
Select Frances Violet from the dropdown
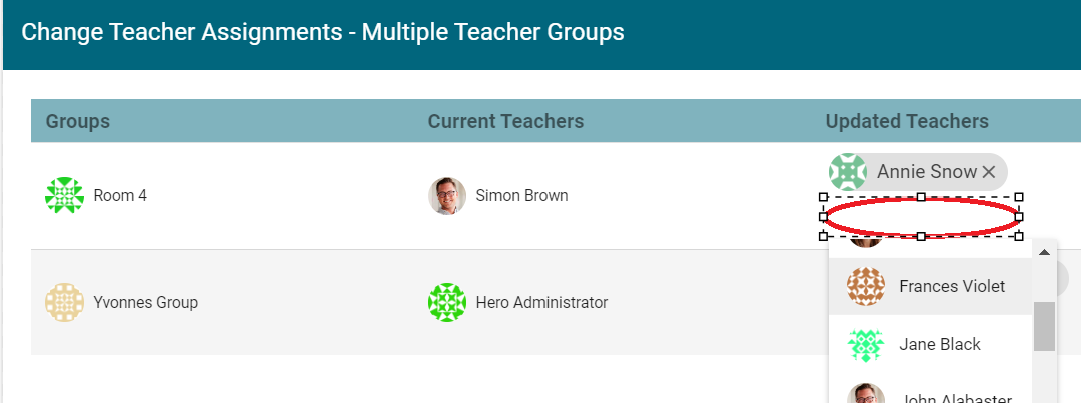point(951,286)
